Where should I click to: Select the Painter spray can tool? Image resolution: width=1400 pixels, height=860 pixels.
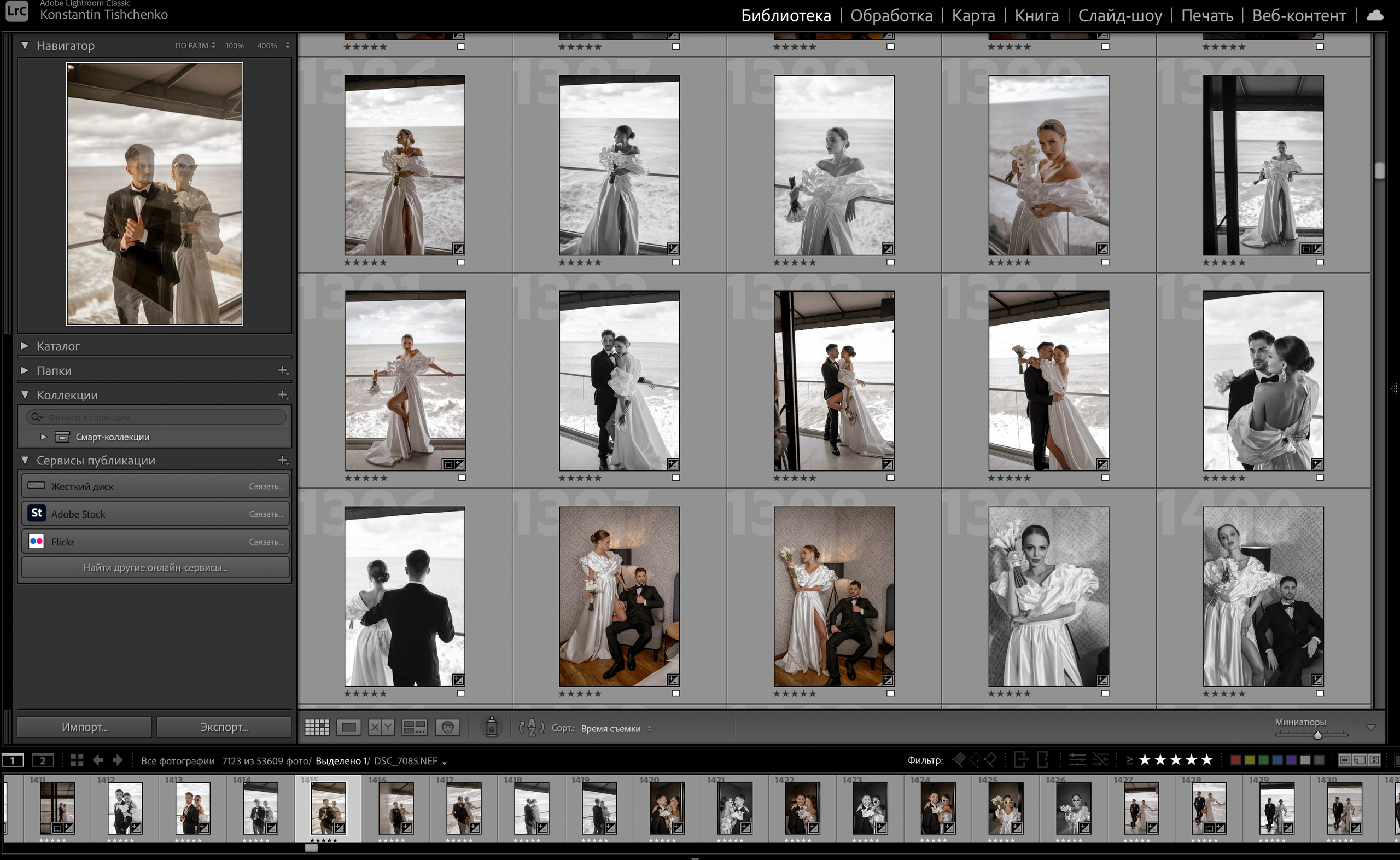coord(492,727)
